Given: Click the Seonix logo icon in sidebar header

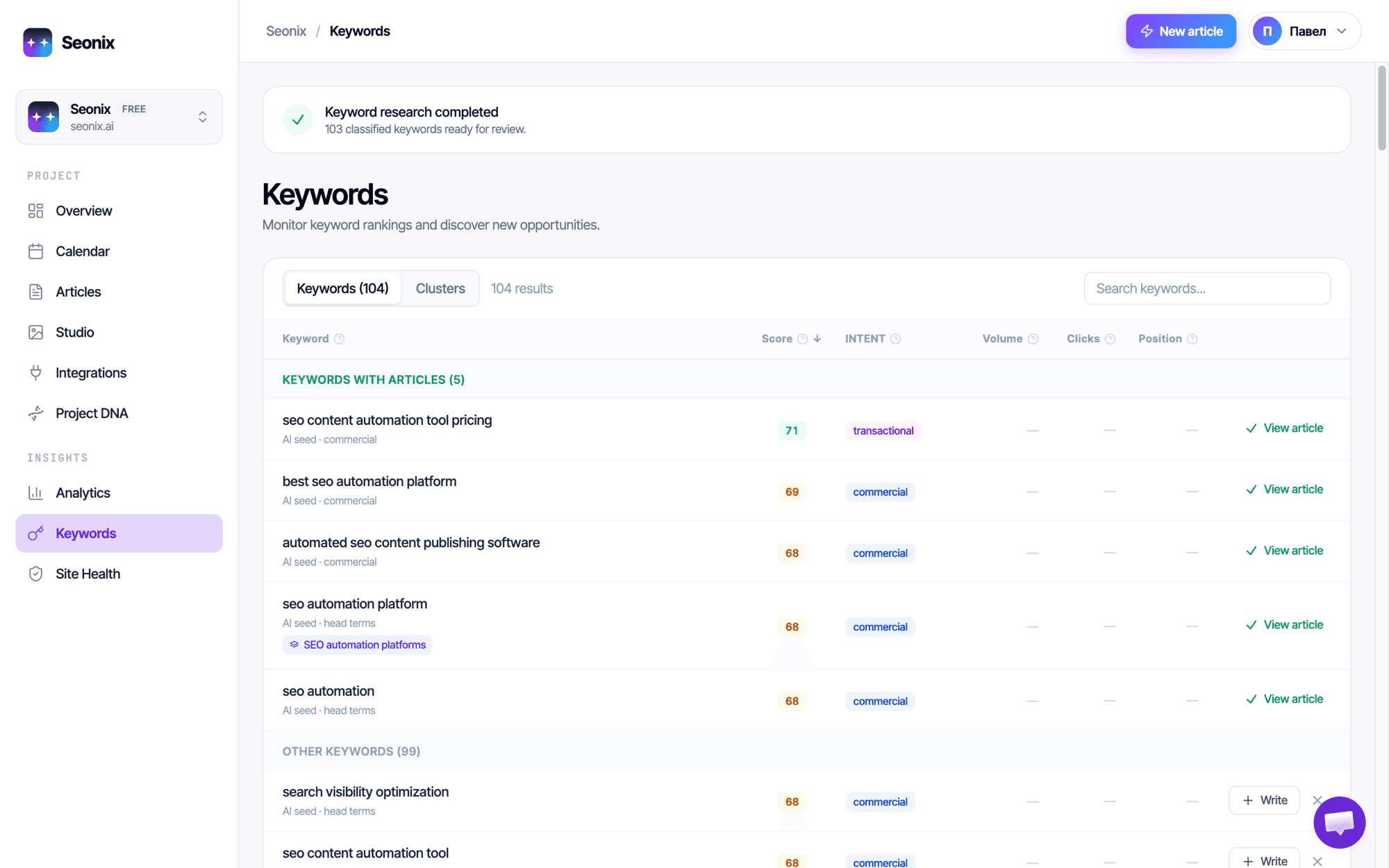Looking at the screenshot, I should [x=38, y=42].
